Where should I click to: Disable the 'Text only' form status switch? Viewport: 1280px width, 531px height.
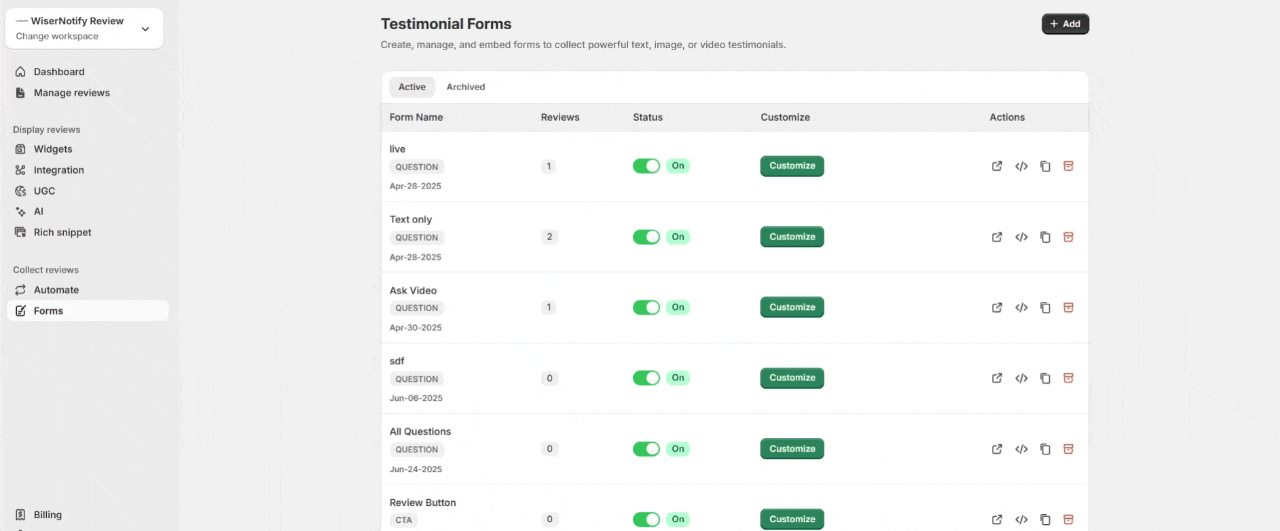click(646, 237)
